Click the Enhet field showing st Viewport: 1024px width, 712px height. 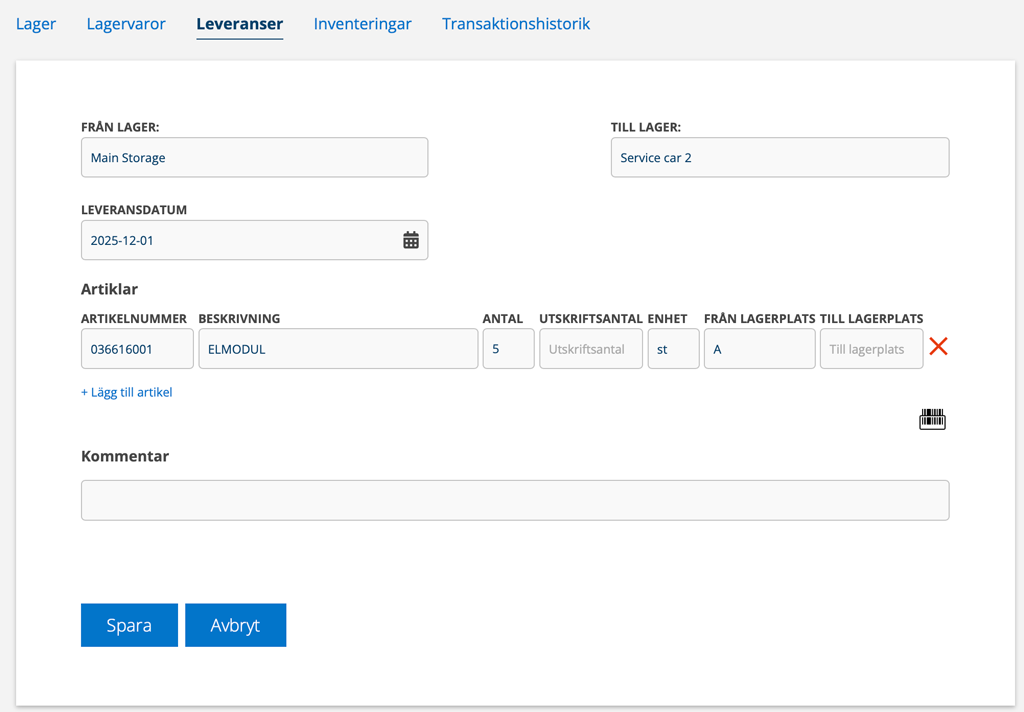[x=673, y=350]
